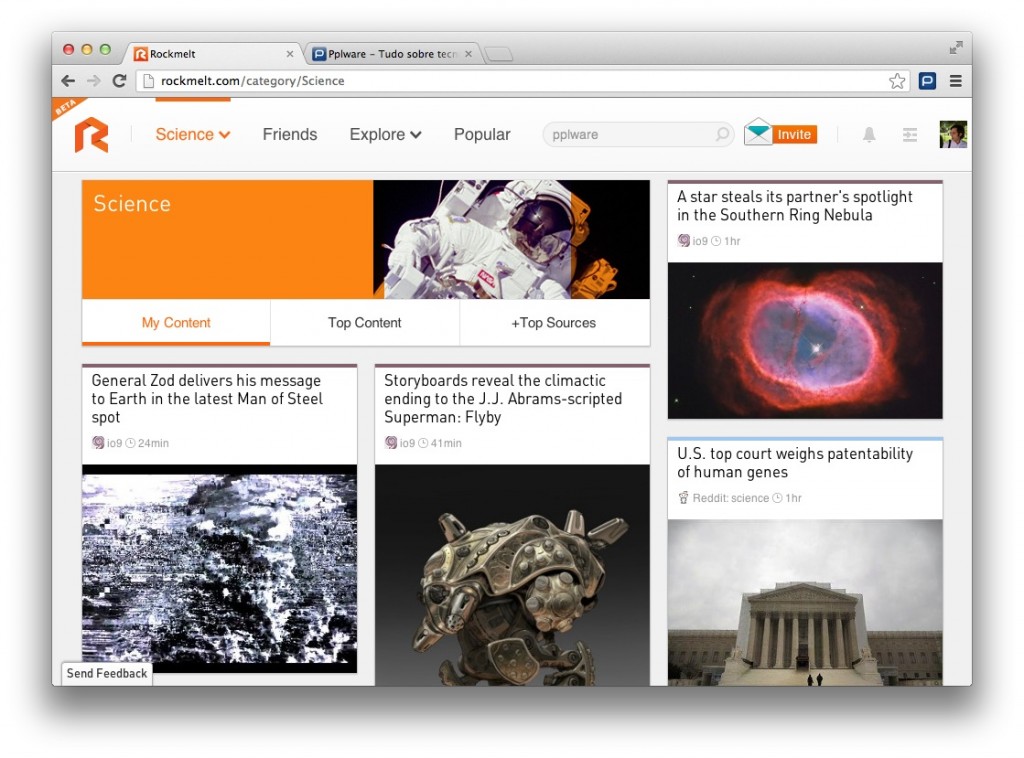The image size is (1024, 758).
Task: Open the Chrome hamburger menu
Action: 955,81
